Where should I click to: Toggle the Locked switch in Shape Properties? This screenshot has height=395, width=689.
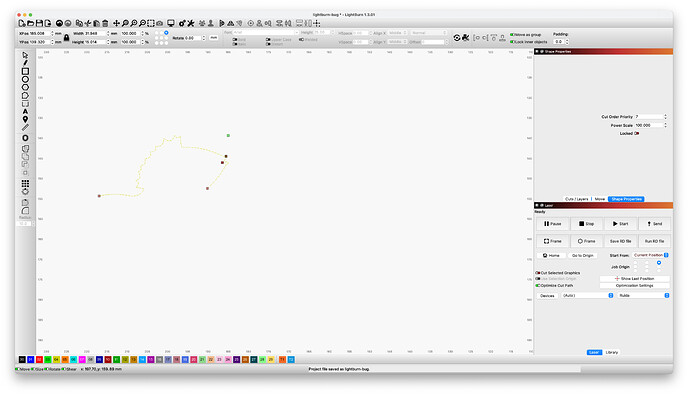tap(637, 134)
